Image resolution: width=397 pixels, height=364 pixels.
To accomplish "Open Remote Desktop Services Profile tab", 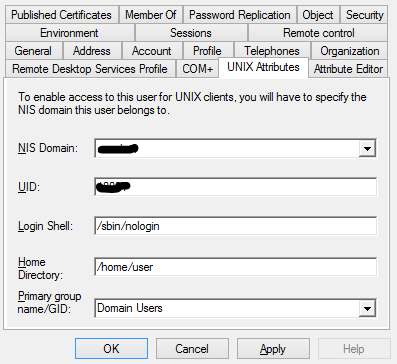I will click(x=90, y=69).
